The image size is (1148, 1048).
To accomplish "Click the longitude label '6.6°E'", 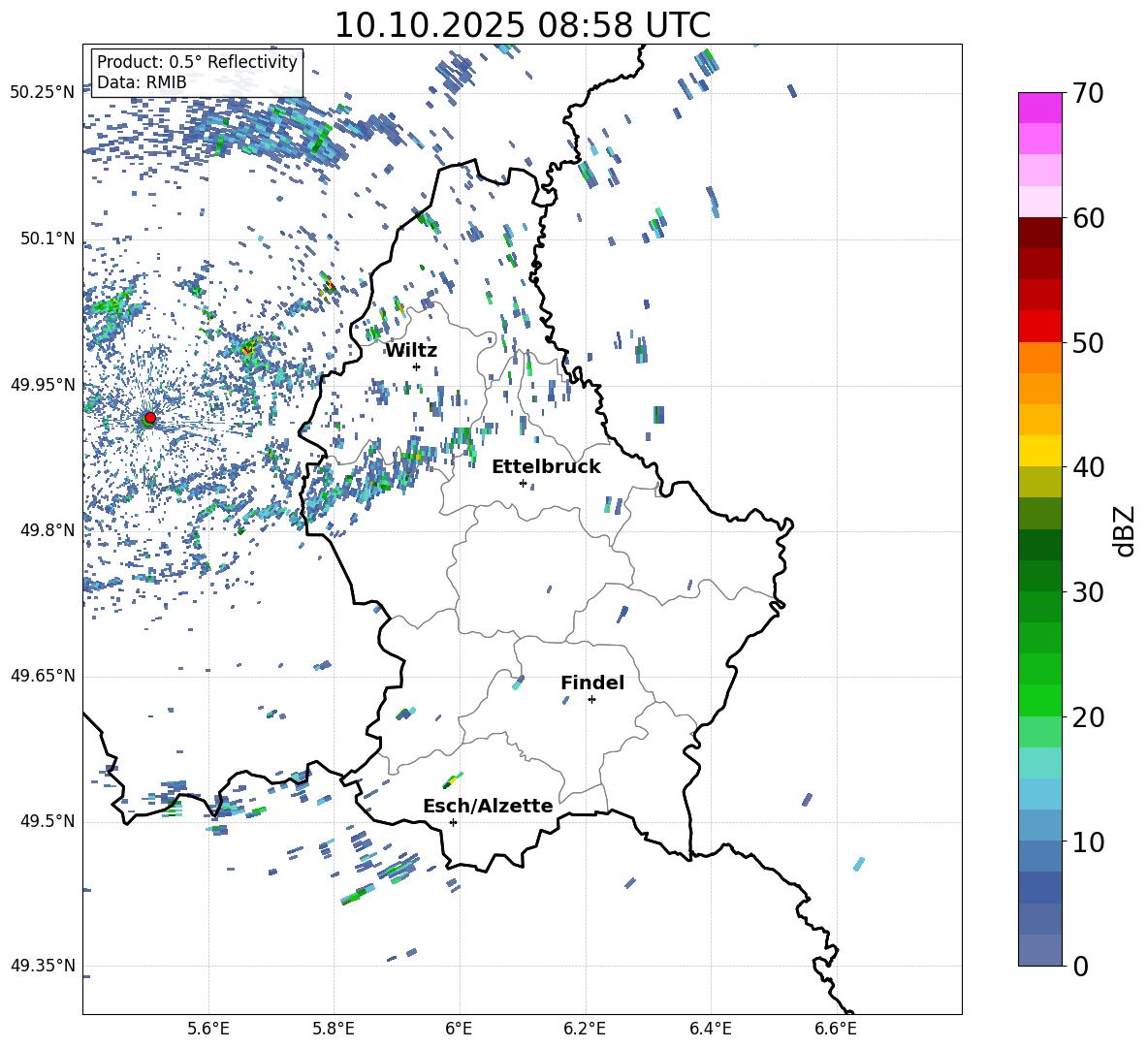I will [x=836, y=1029].
